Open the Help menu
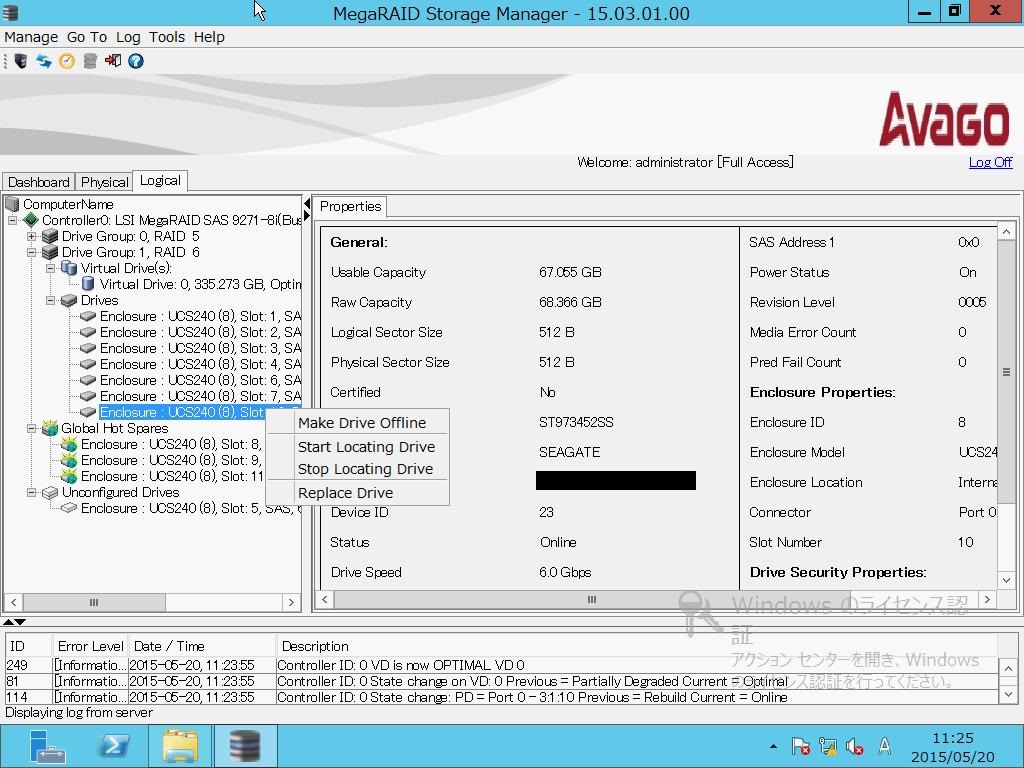This screenshot has height=768, width=1024. pos(209,37)
